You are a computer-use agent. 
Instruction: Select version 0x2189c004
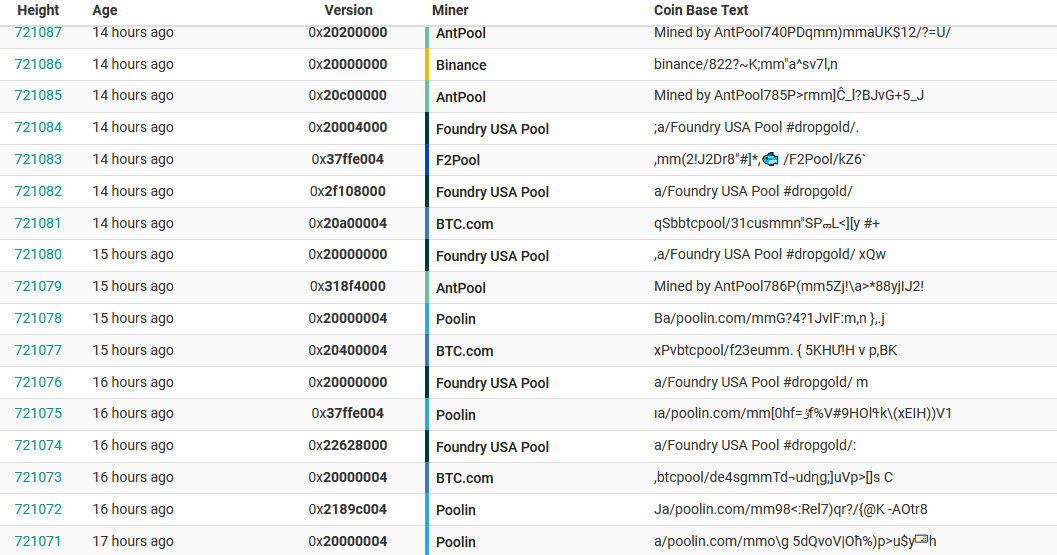coord(348,509)
